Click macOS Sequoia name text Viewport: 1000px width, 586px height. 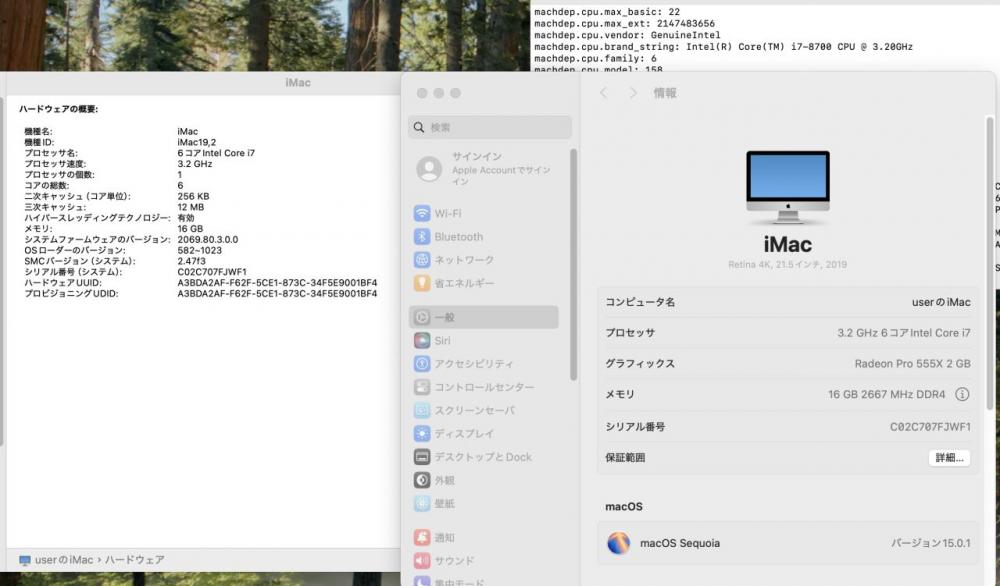[x=680, y=543]
